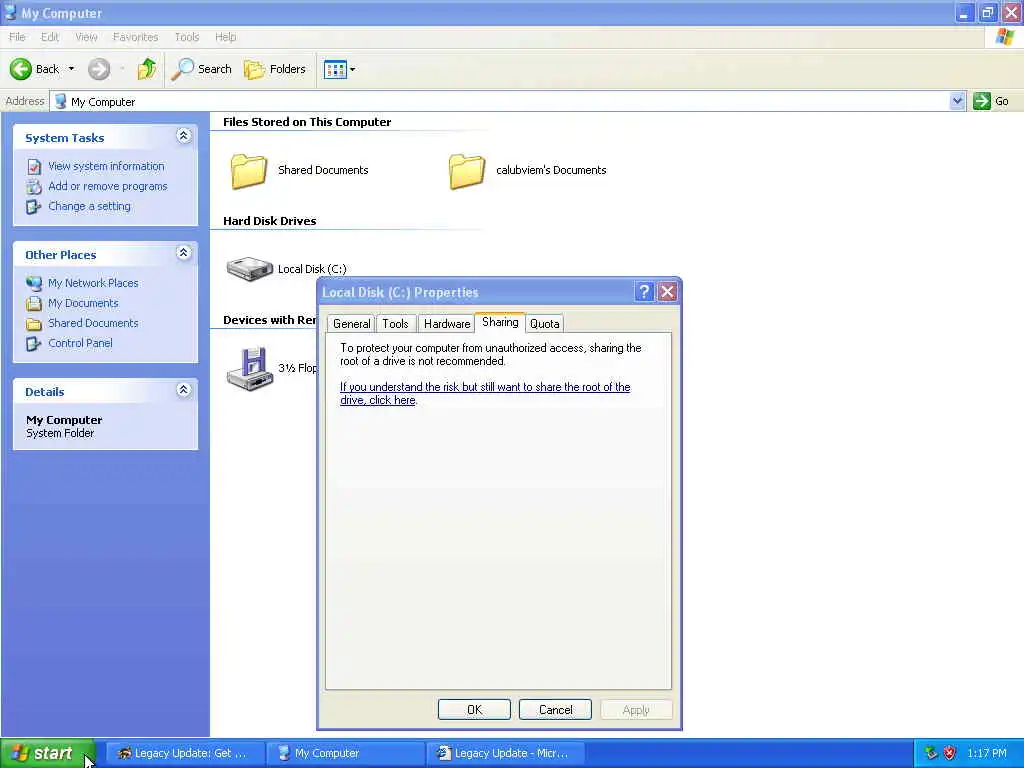Screen dimensions: 1024x768
Task: Click Shared Documents sidebar folder icon
Action: [x=34, y=324]
